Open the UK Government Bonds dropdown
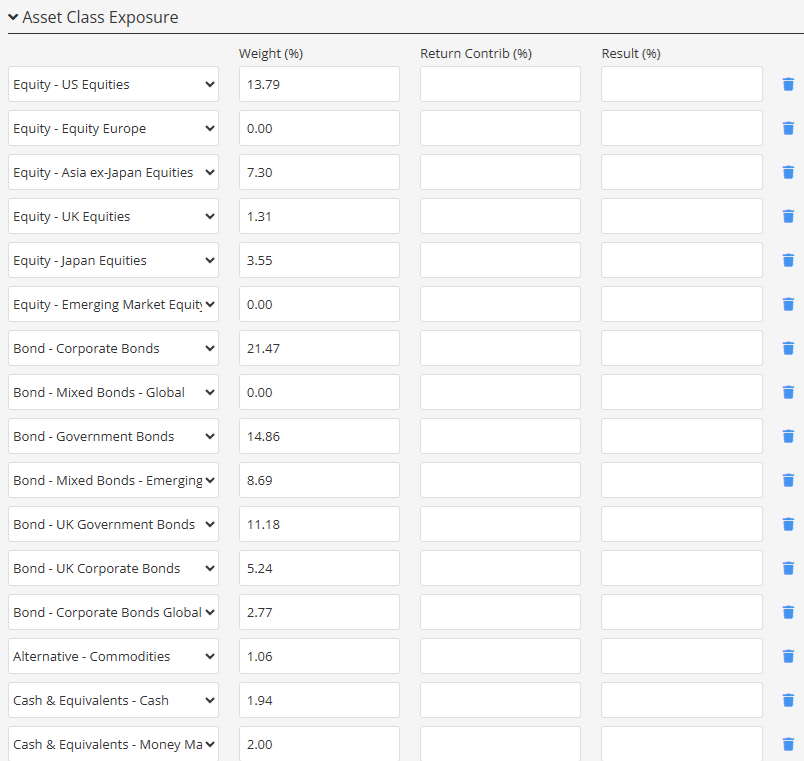The image size is (804, 761). pos(113,525)
